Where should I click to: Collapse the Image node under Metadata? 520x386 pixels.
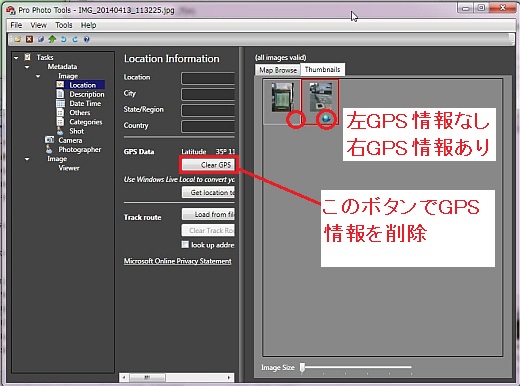click(x=38, y=76)
